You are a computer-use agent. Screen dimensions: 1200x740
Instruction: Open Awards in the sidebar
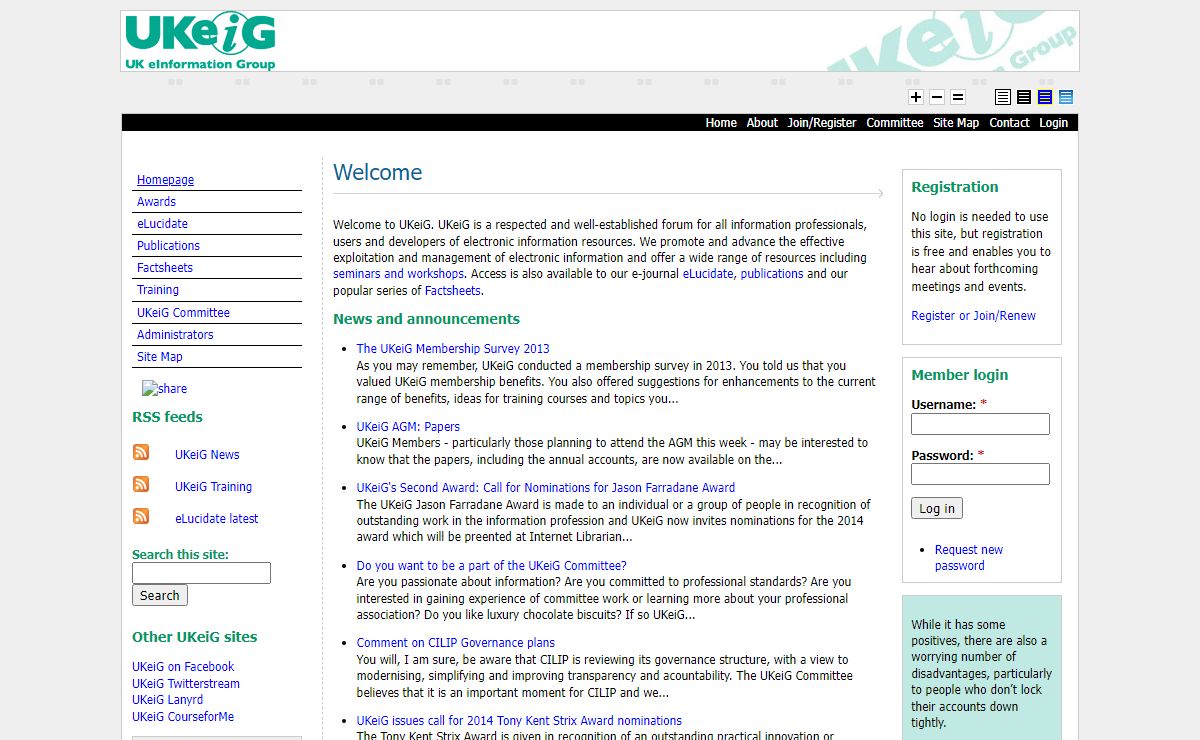coord(156,202)
